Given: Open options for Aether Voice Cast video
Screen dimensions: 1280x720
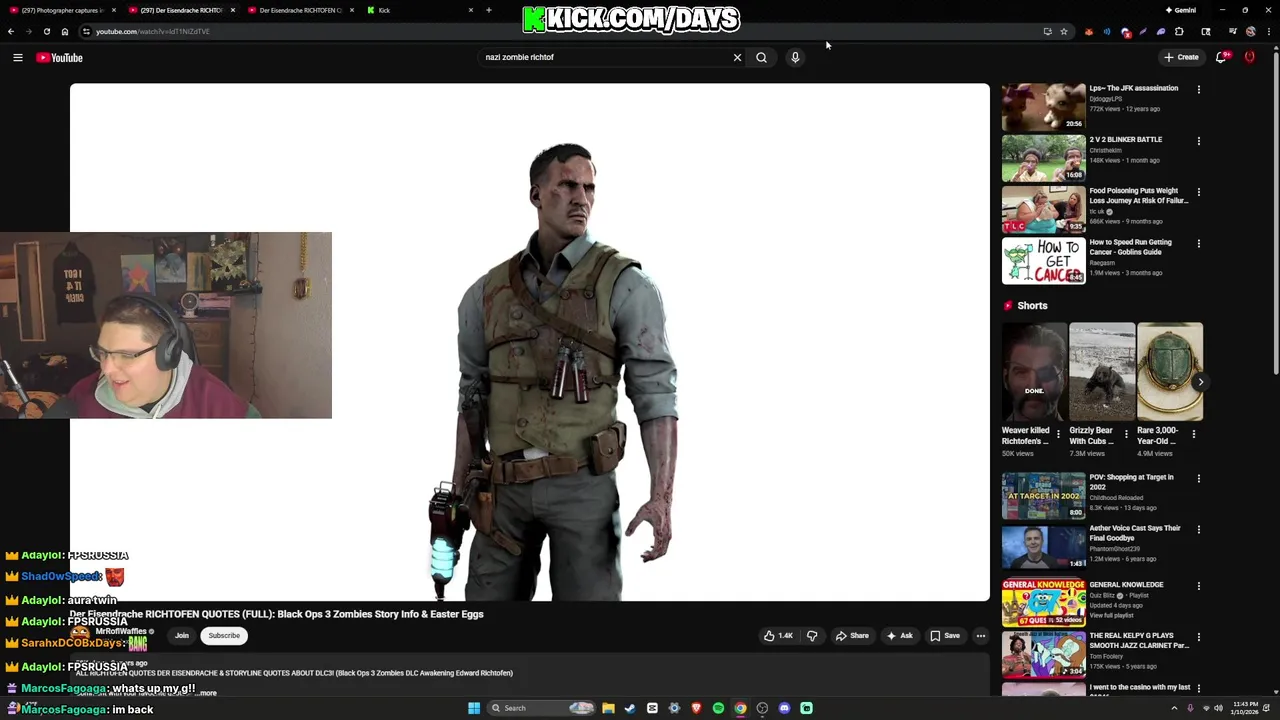Looking at the screenshot, I should pyautogui.click(x=1199, y=529).
